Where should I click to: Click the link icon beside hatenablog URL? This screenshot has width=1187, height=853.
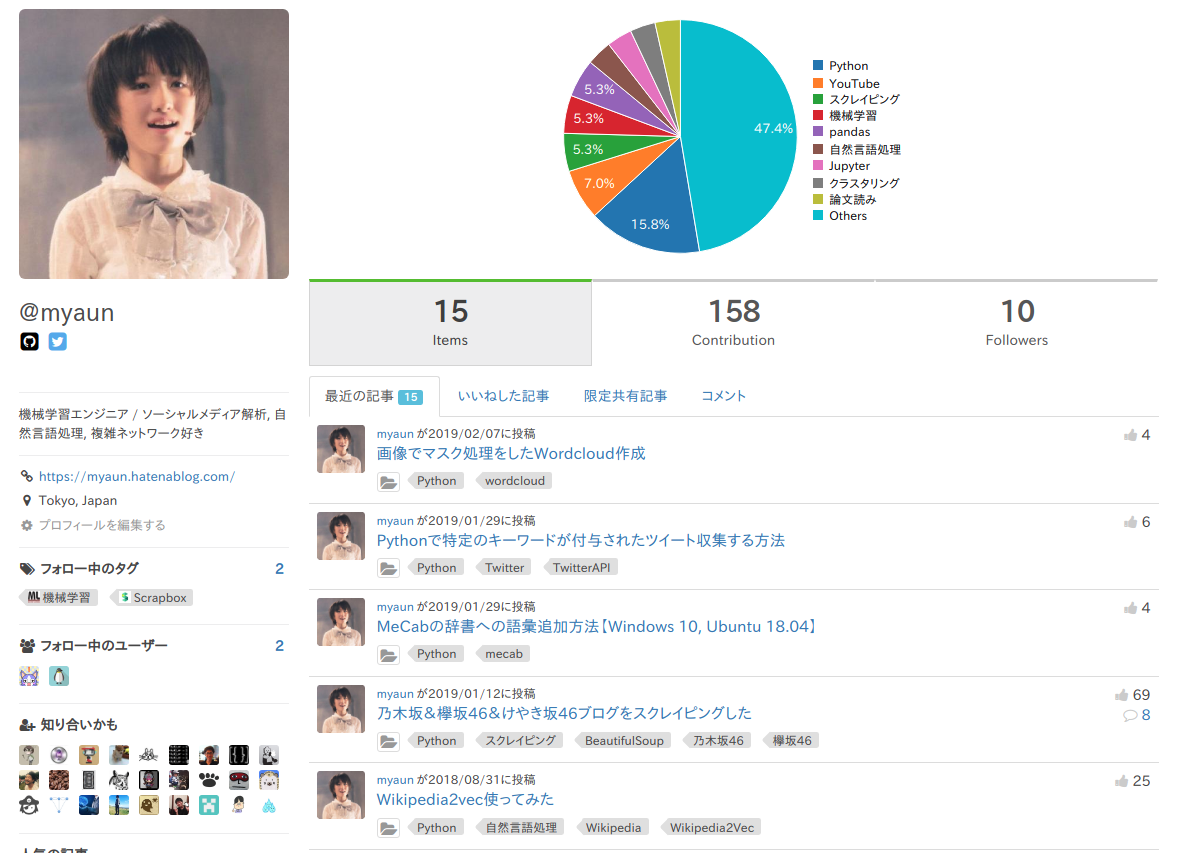click(26, 476)
